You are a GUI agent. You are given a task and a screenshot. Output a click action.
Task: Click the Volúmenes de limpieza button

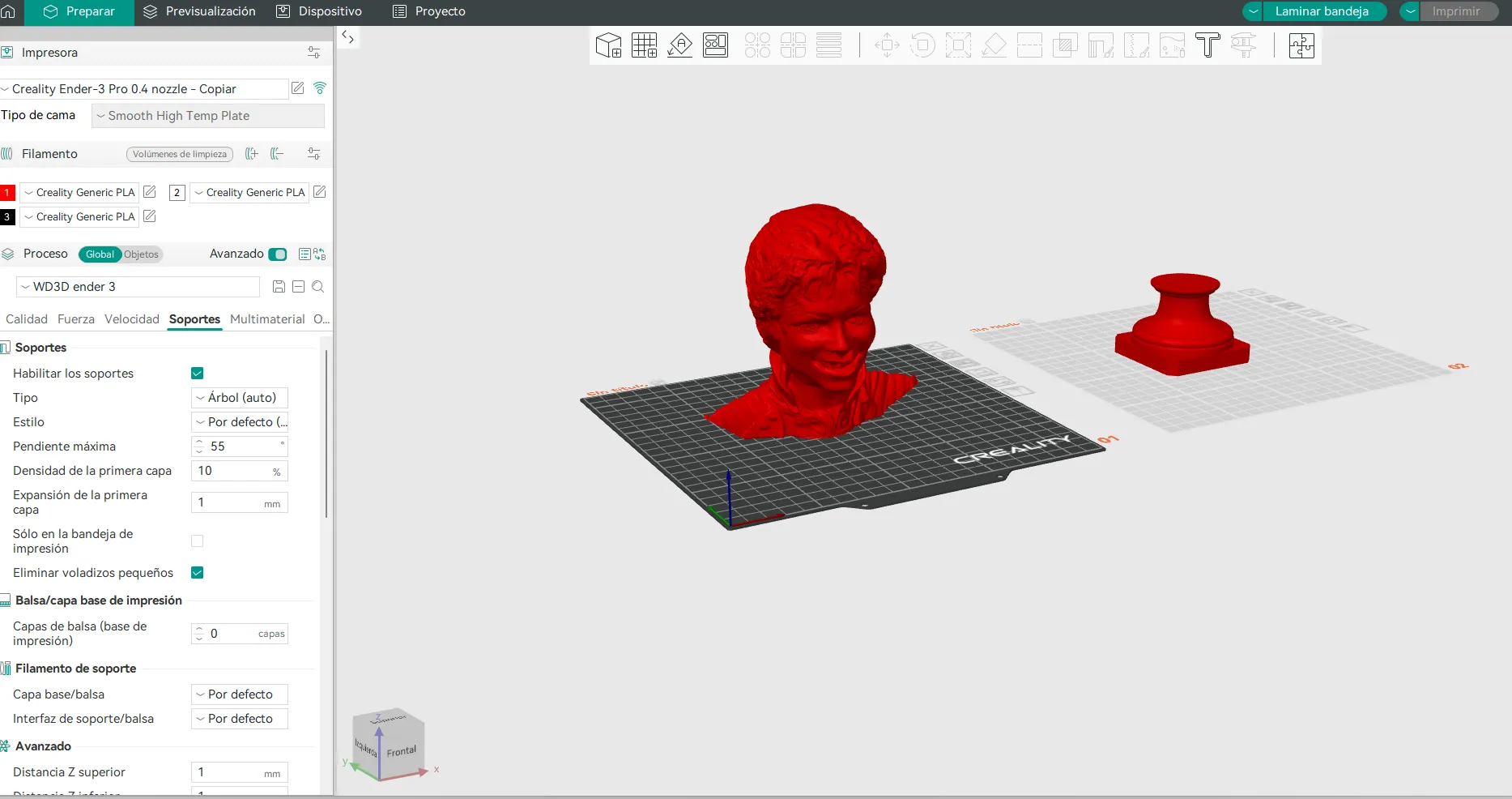point(180,154)
